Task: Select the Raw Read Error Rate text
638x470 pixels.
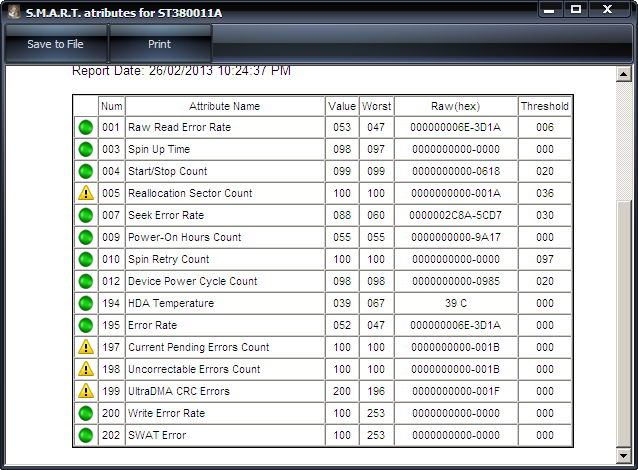Action: click(179, 127)
